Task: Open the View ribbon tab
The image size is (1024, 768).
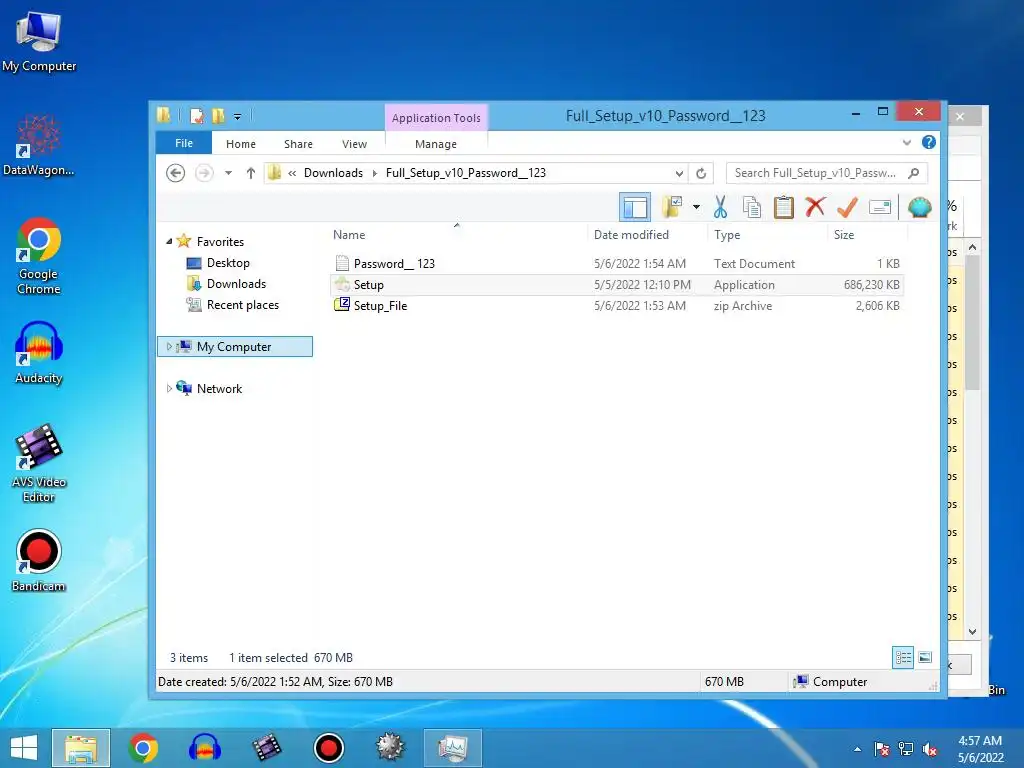Action: [354, 144]
